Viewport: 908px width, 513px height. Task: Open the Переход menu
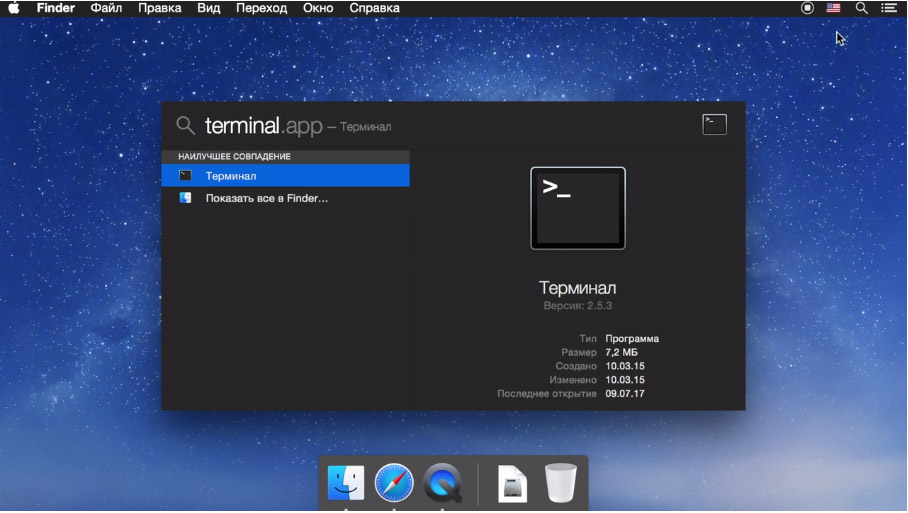[261, 8]
